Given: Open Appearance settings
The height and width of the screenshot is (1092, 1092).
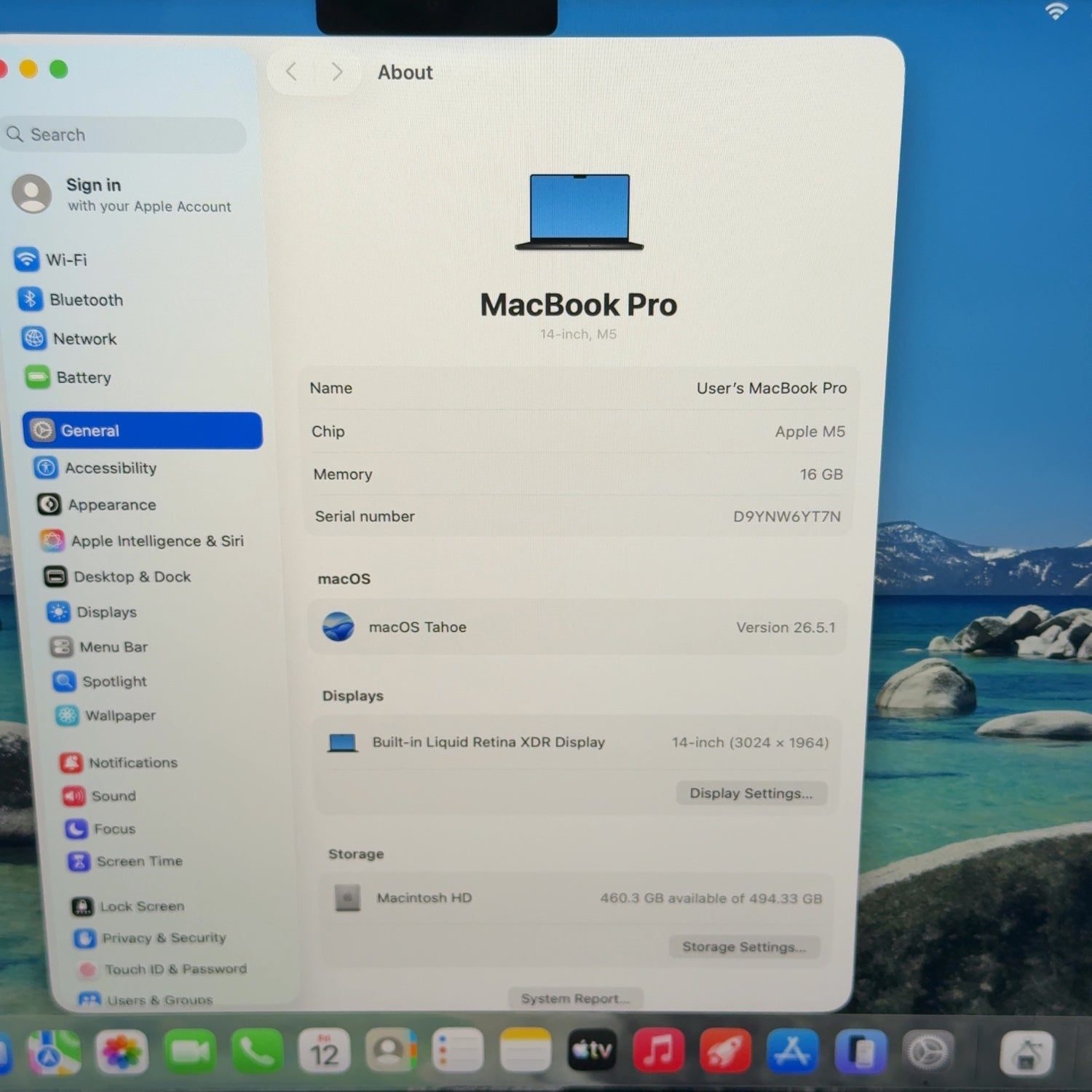Looking at the screenshot, I should 97,504.
